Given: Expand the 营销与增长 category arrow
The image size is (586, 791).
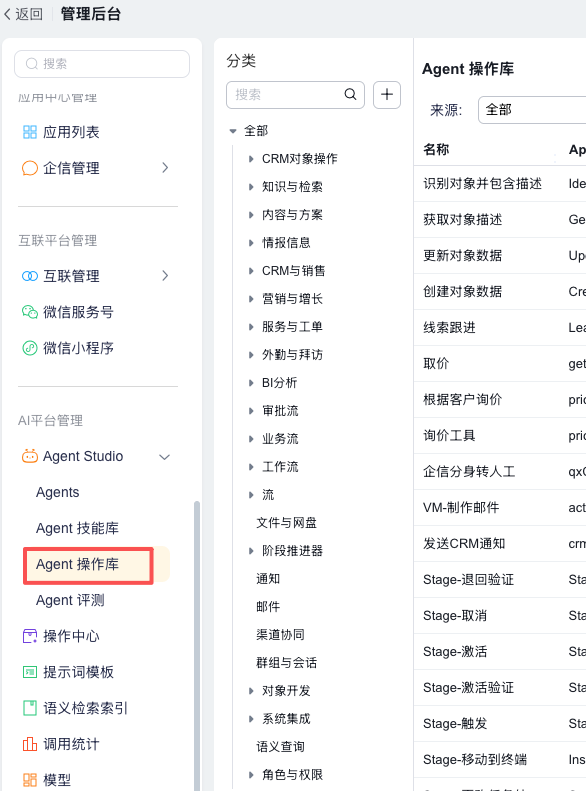Looking at the screenshot, I should point(251,299).
